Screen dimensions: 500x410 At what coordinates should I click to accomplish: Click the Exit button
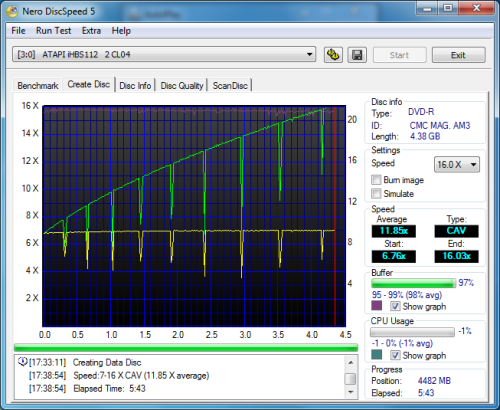(x=459, y=55)
